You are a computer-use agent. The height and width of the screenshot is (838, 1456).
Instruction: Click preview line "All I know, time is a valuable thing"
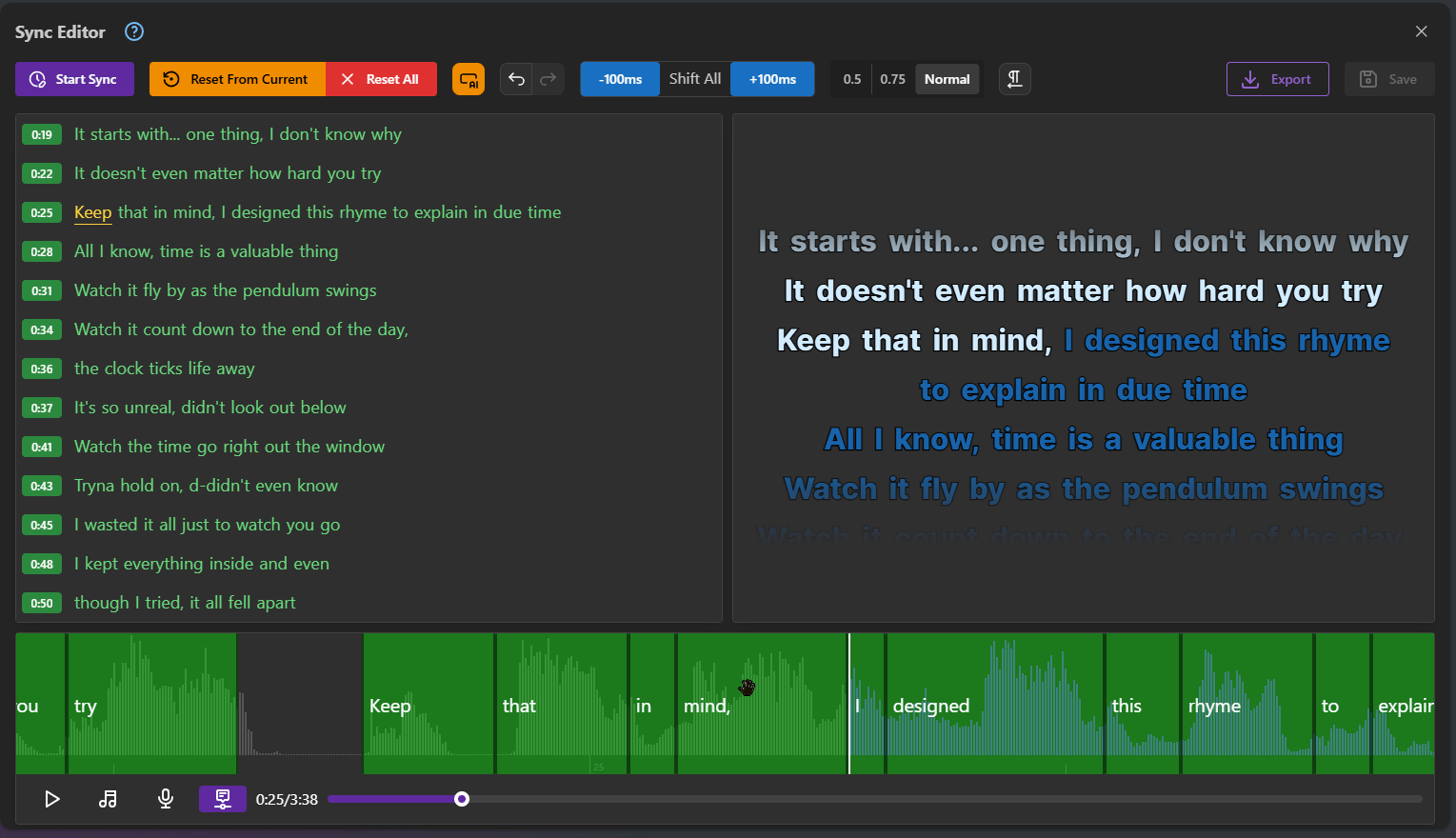(x=1084, y=439)
